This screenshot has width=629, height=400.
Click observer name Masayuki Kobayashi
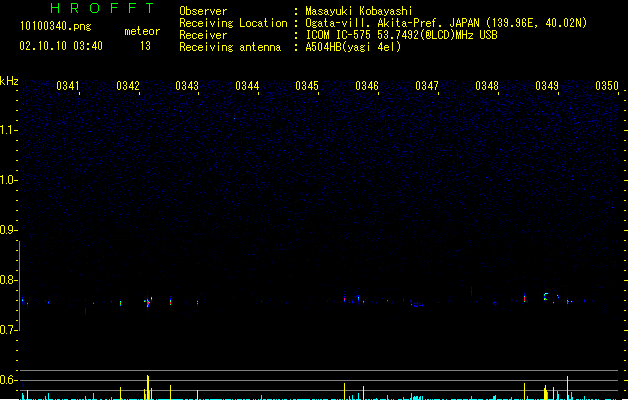pyautogui.click(x=359, y=11)
